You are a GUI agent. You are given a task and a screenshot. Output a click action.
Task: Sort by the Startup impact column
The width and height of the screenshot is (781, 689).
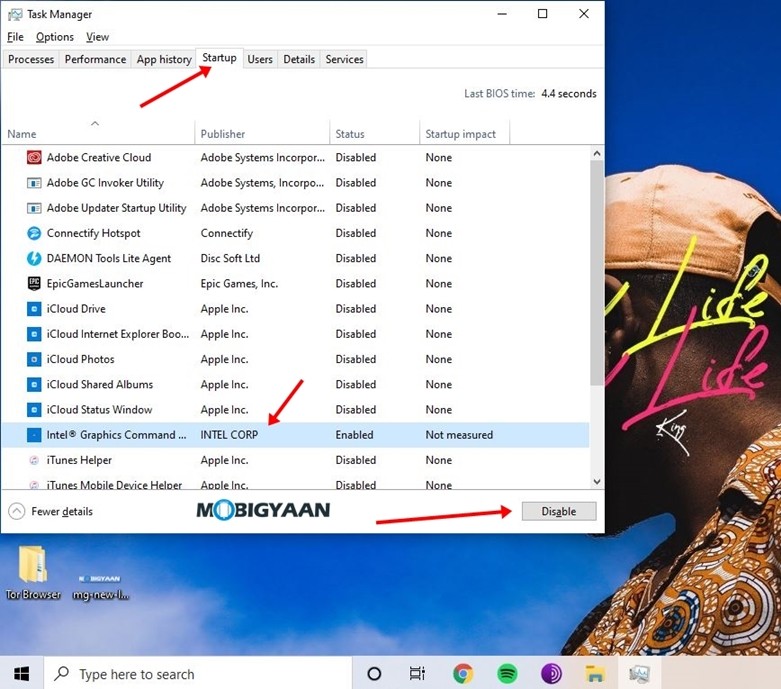point(465,133)
